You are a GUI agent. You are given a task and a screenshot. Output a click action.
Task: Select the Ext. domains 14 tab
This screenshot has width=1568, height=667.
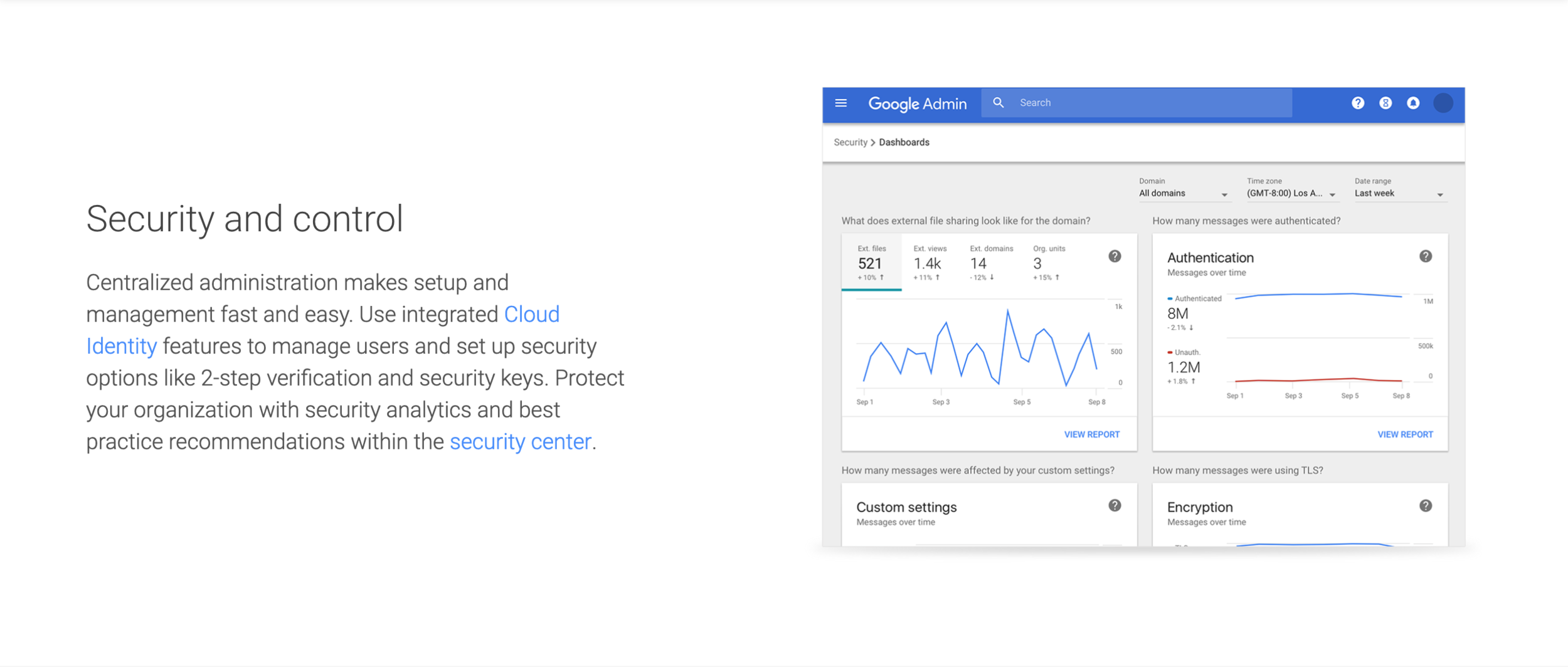(x=991, y=263)
